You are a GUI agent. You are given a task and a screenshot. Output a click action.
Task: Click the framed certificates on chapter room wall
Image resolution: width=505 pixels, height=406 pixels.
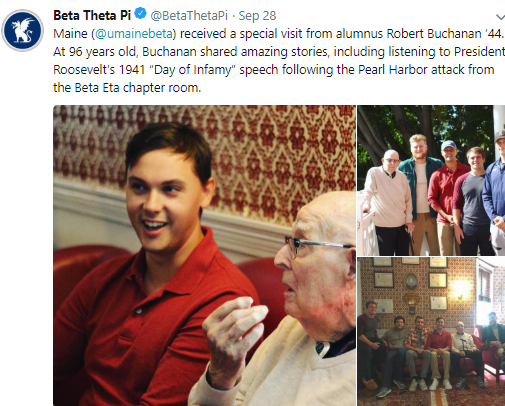(x=410, y=283)
